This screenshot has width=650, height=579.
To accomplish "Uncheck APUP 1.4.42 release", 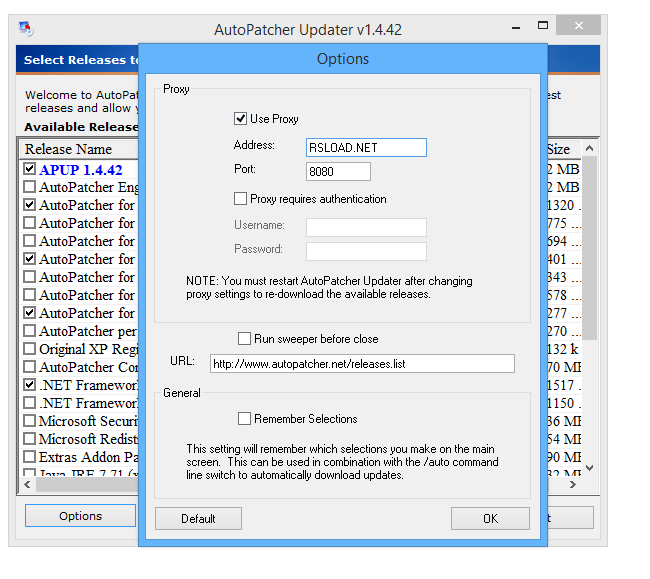I will tap(29, 169).
